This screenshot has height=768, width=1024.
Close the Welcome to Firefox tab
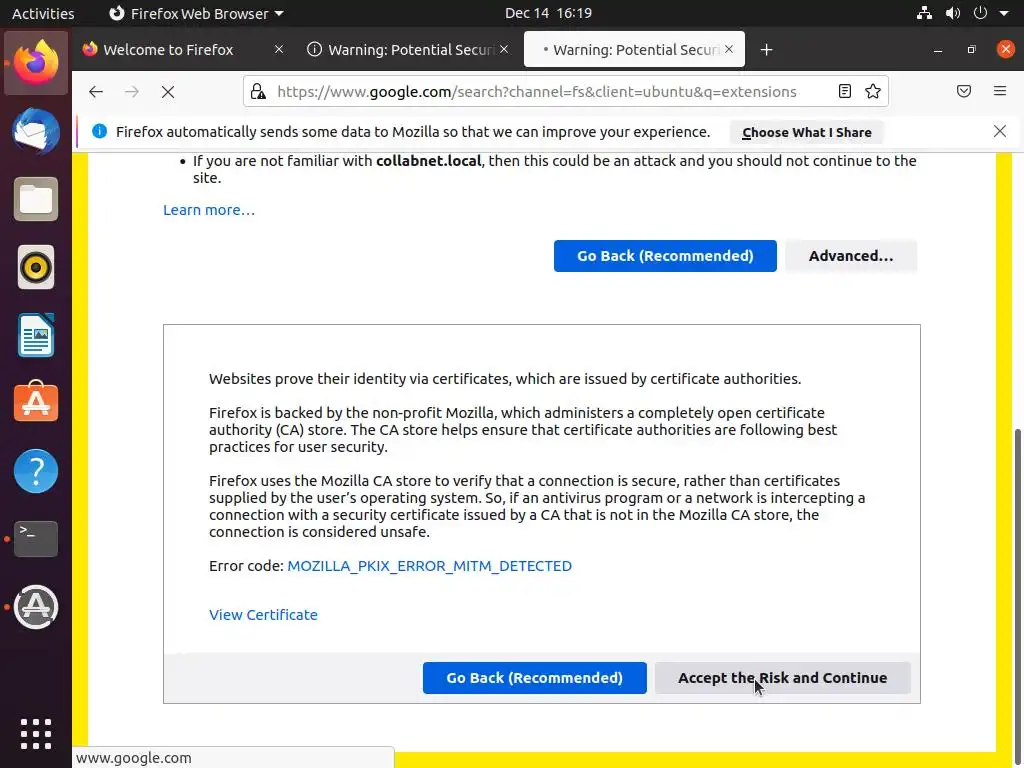(x=279, y=50)
